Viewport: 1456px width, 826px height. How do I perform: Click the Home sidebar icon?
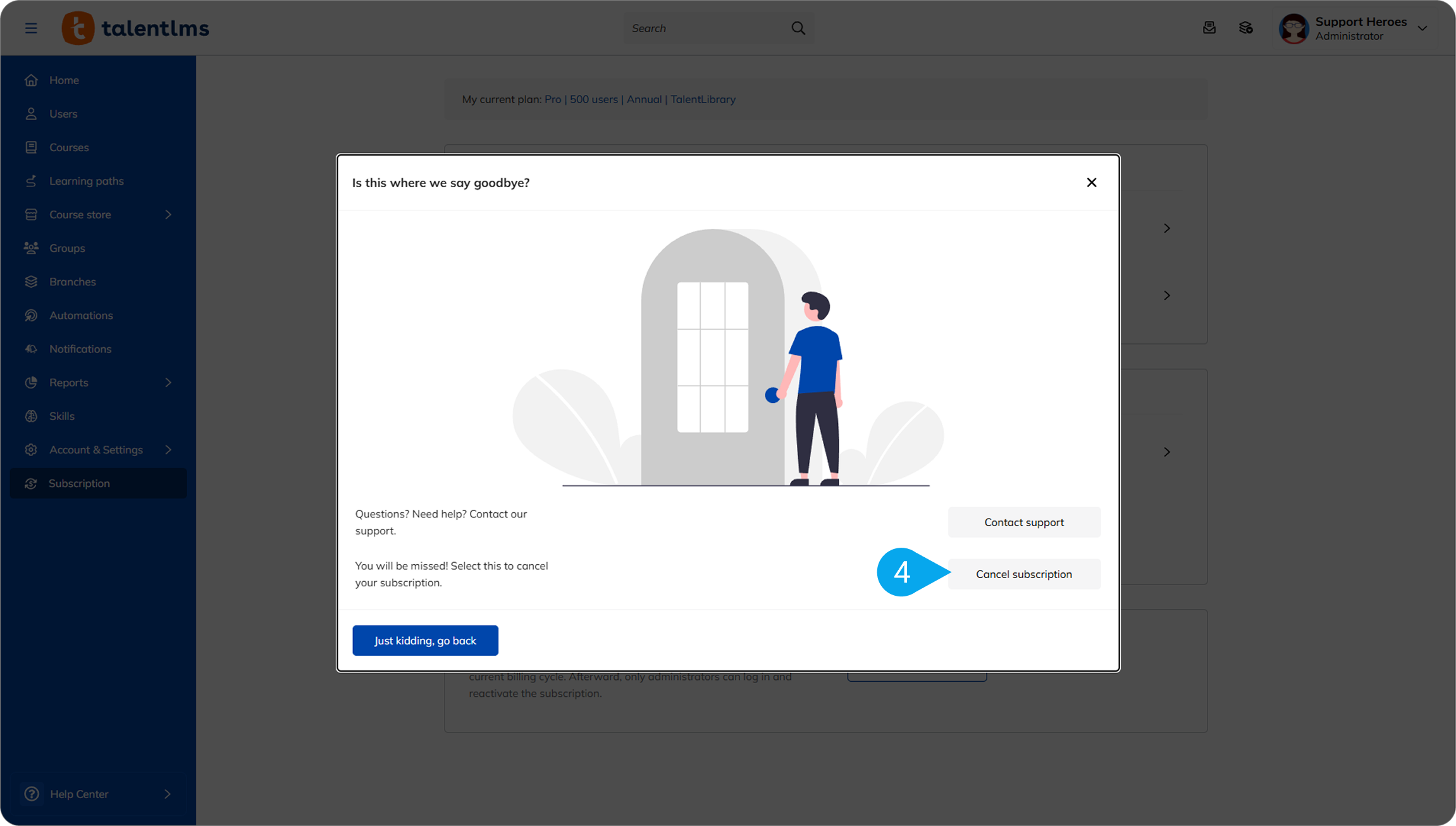pyautogui.click(x=31, y=80)
